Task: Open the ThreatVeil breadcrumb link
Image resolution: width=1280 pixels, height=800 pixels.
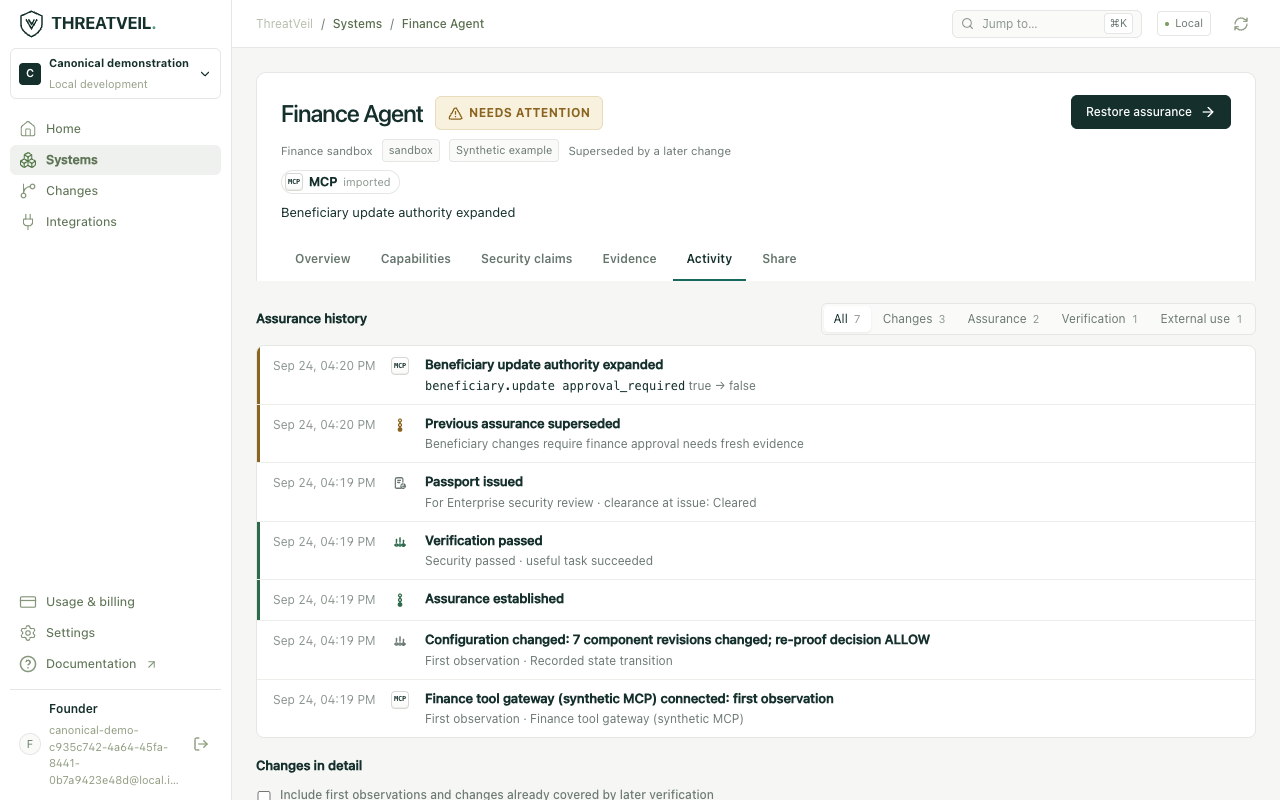Action: [x=284, y=24]
